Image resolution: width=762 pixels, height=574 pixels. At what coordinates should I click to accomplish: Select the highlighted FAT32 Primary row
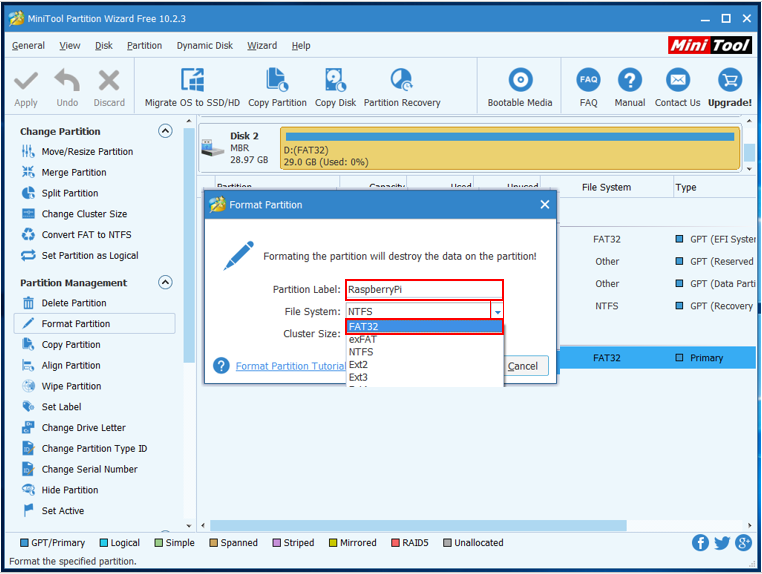(658, 358)
